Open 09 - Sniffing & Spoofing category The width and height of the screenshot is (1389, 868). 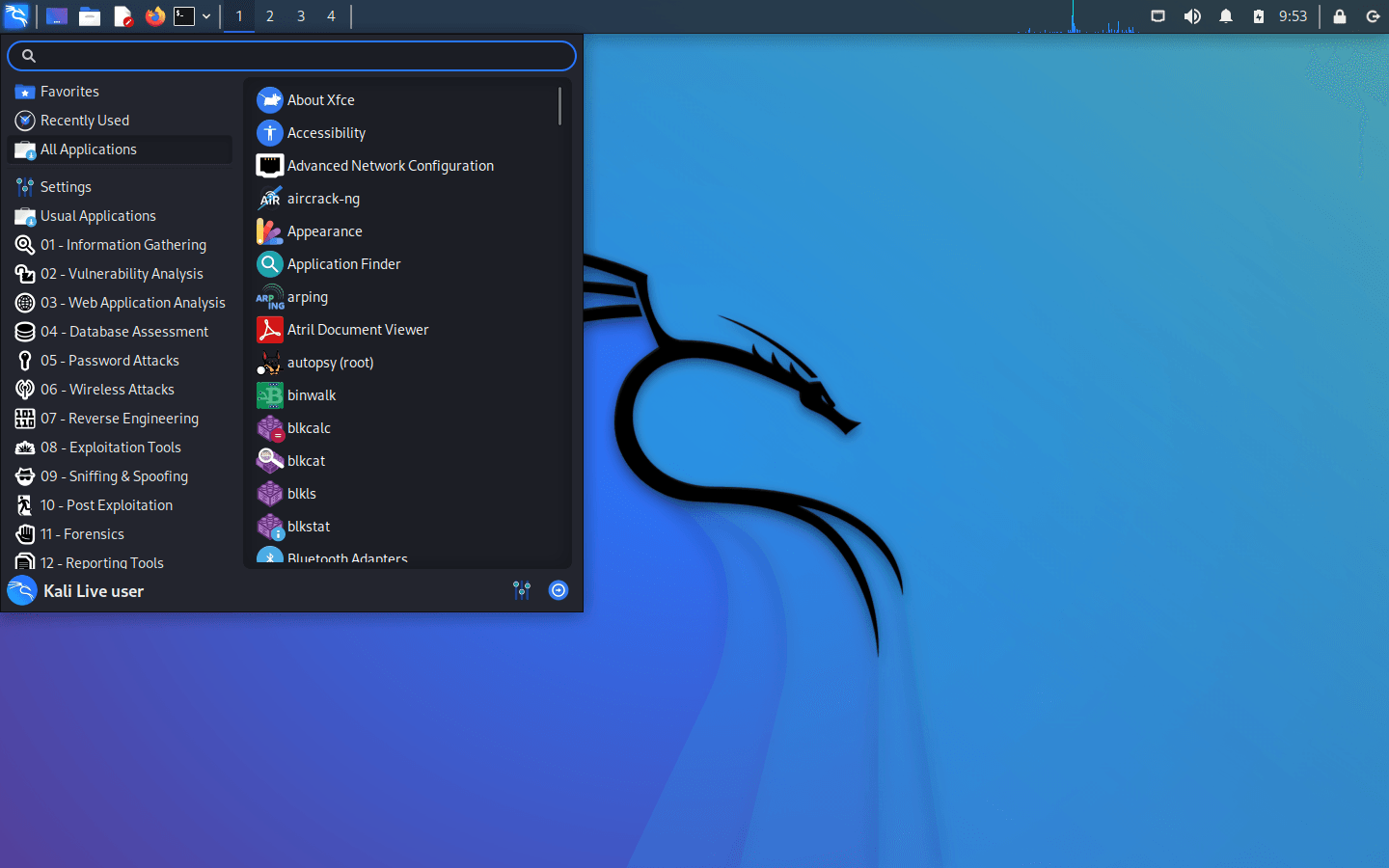pyautogui.click(x=120, y=476)
